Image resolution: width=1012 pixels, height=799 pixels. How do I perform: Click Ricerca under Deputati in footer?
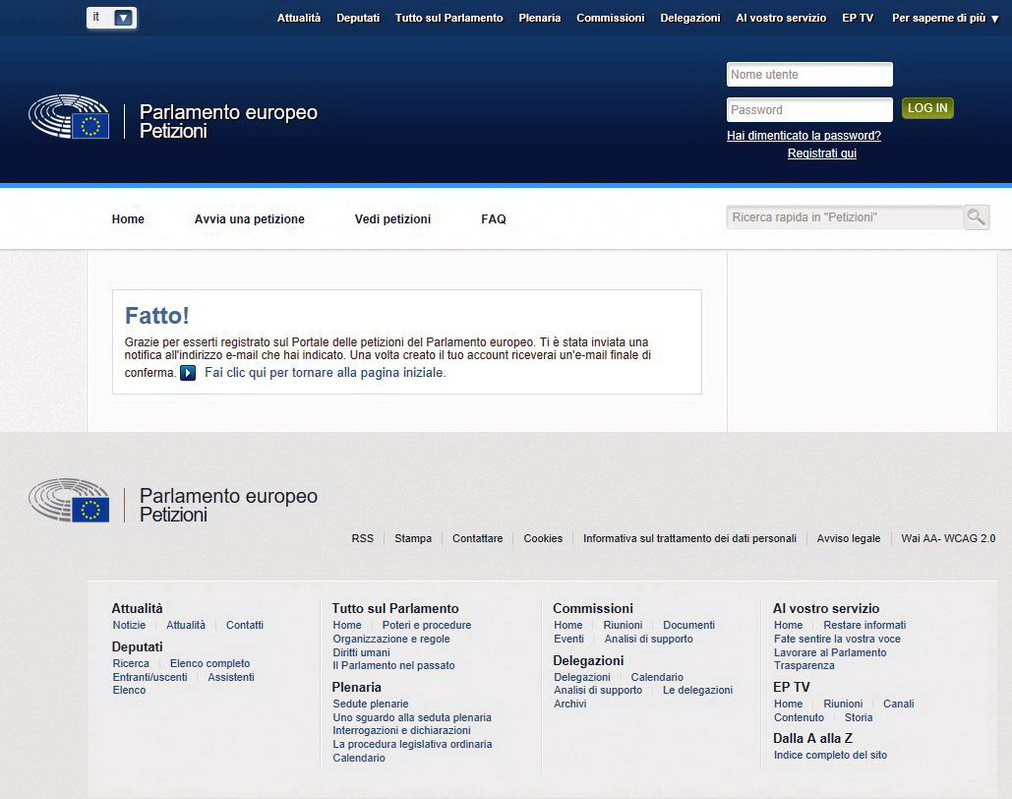click(x=131, y=663)
